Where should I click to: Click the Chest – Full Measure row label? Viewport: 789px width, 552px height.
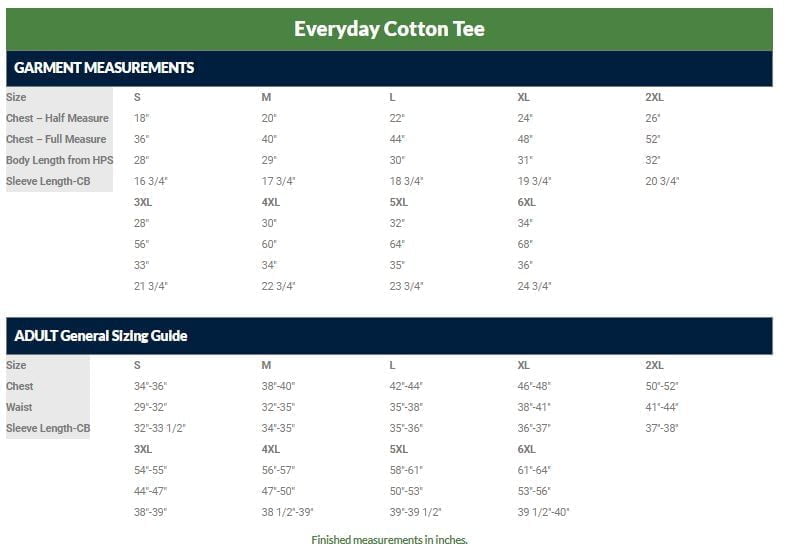tap(56, 139)
